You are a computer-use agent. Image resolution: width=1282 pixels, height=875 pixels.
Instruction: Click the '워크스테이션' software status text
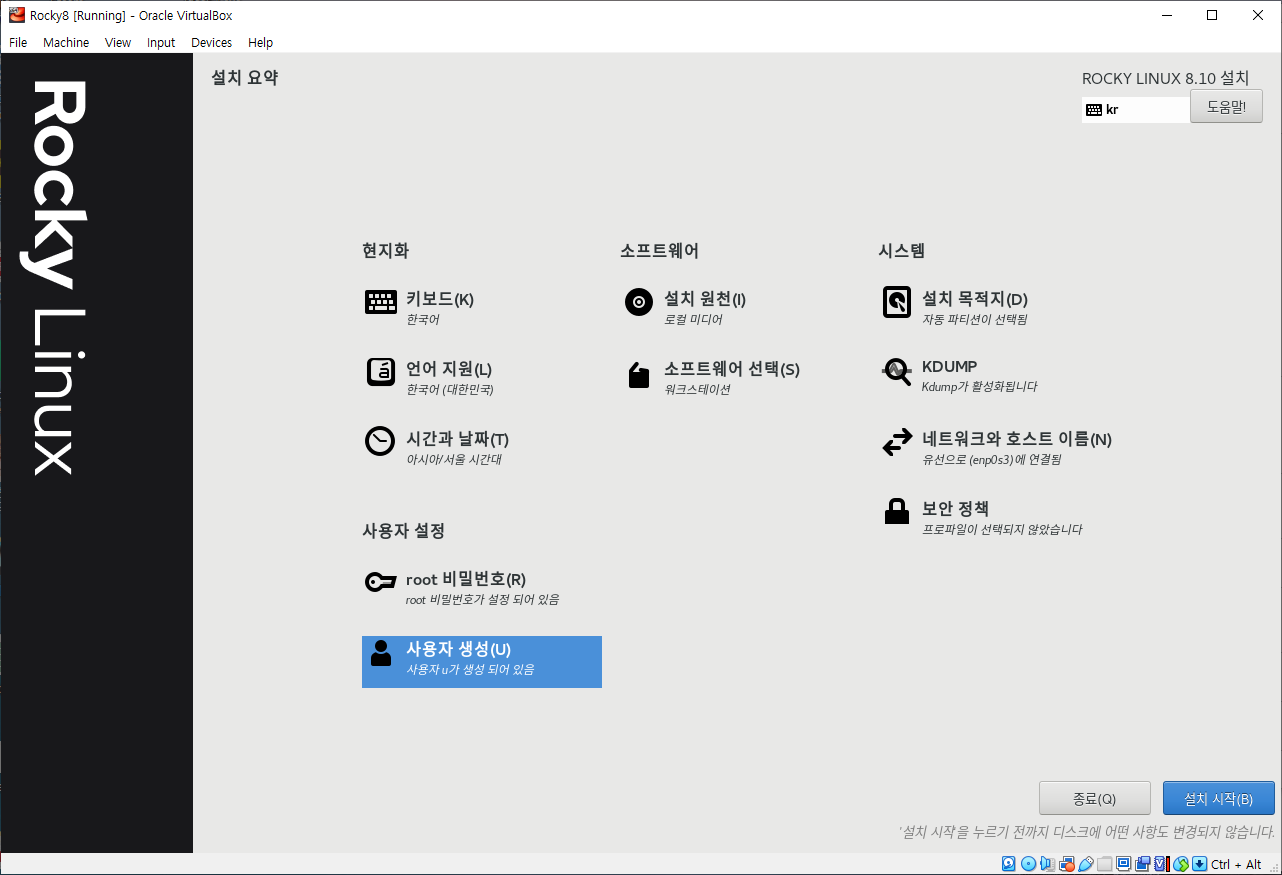point(697,390)
